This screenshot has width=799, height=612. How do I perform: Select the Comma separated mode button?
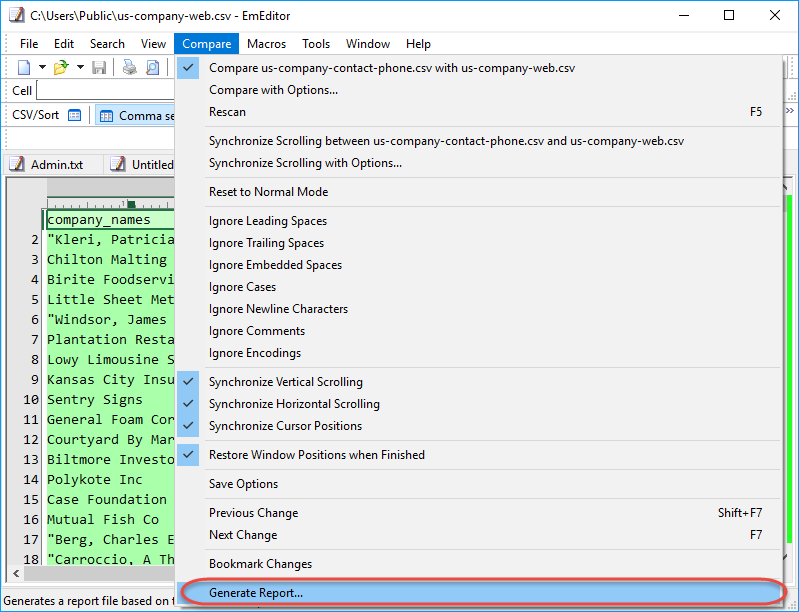(136, 116)
